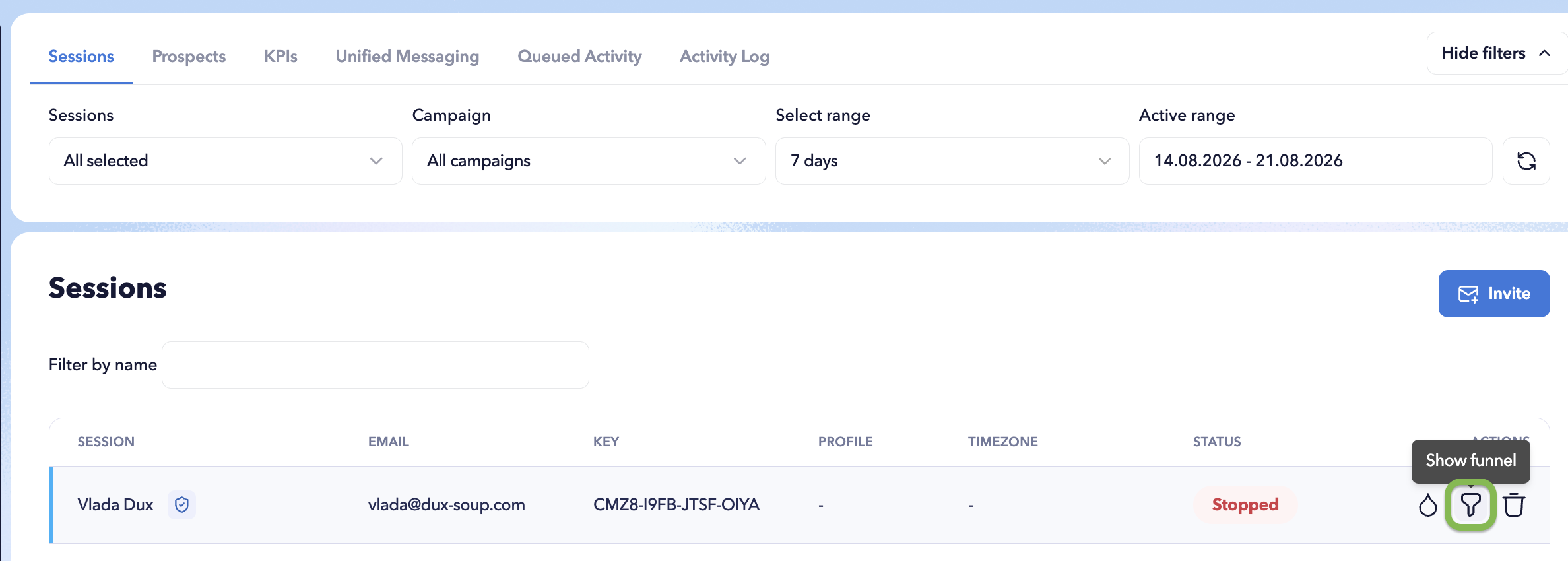Click the droplet icon for Vlada Dux

click(x=1428, y=505)
